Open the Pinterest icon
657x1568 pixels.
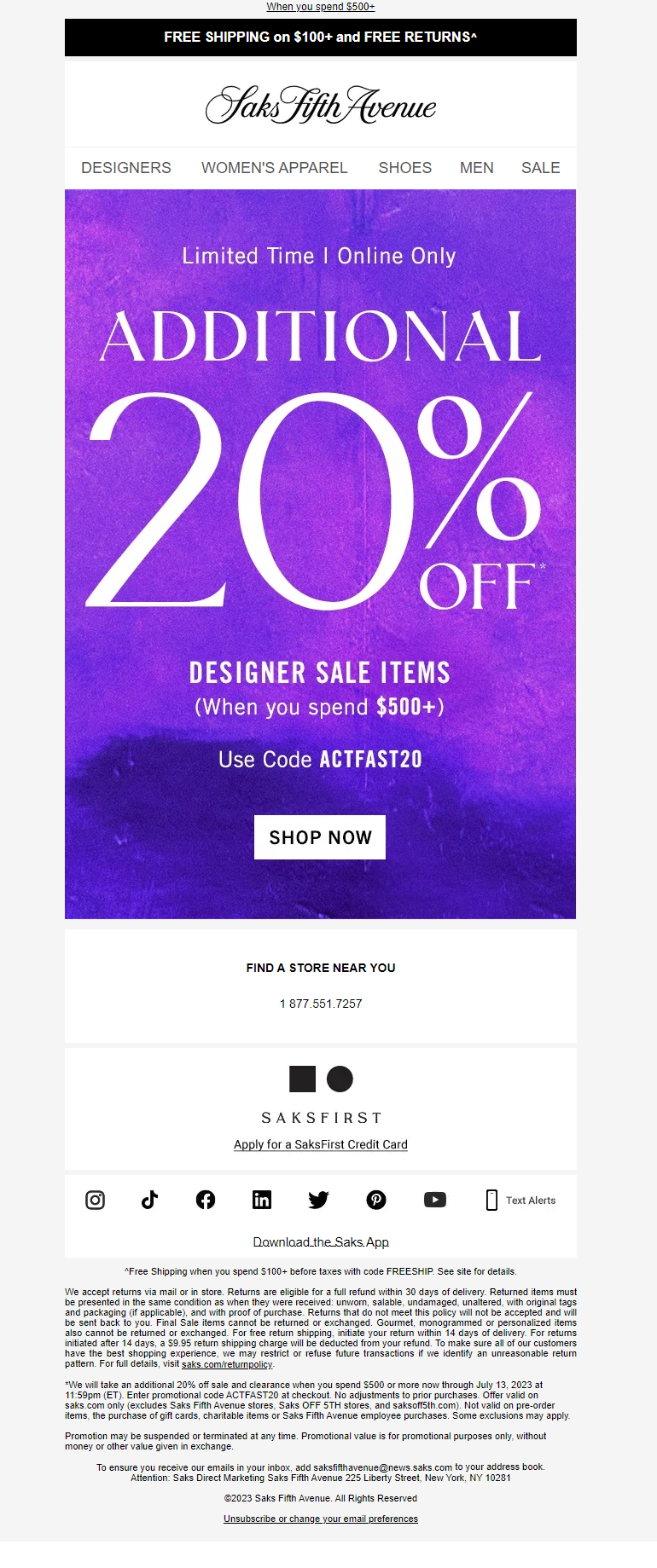[376, 1200]
